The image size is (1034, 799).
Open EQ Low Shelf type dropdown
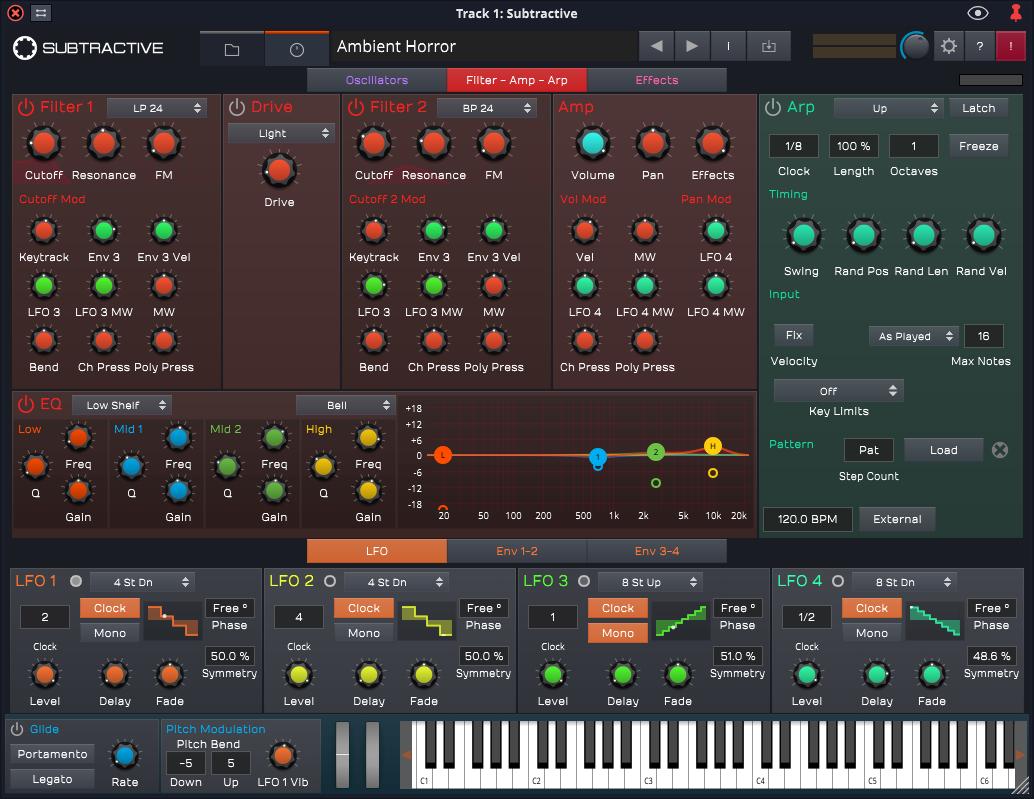(121, 405)
